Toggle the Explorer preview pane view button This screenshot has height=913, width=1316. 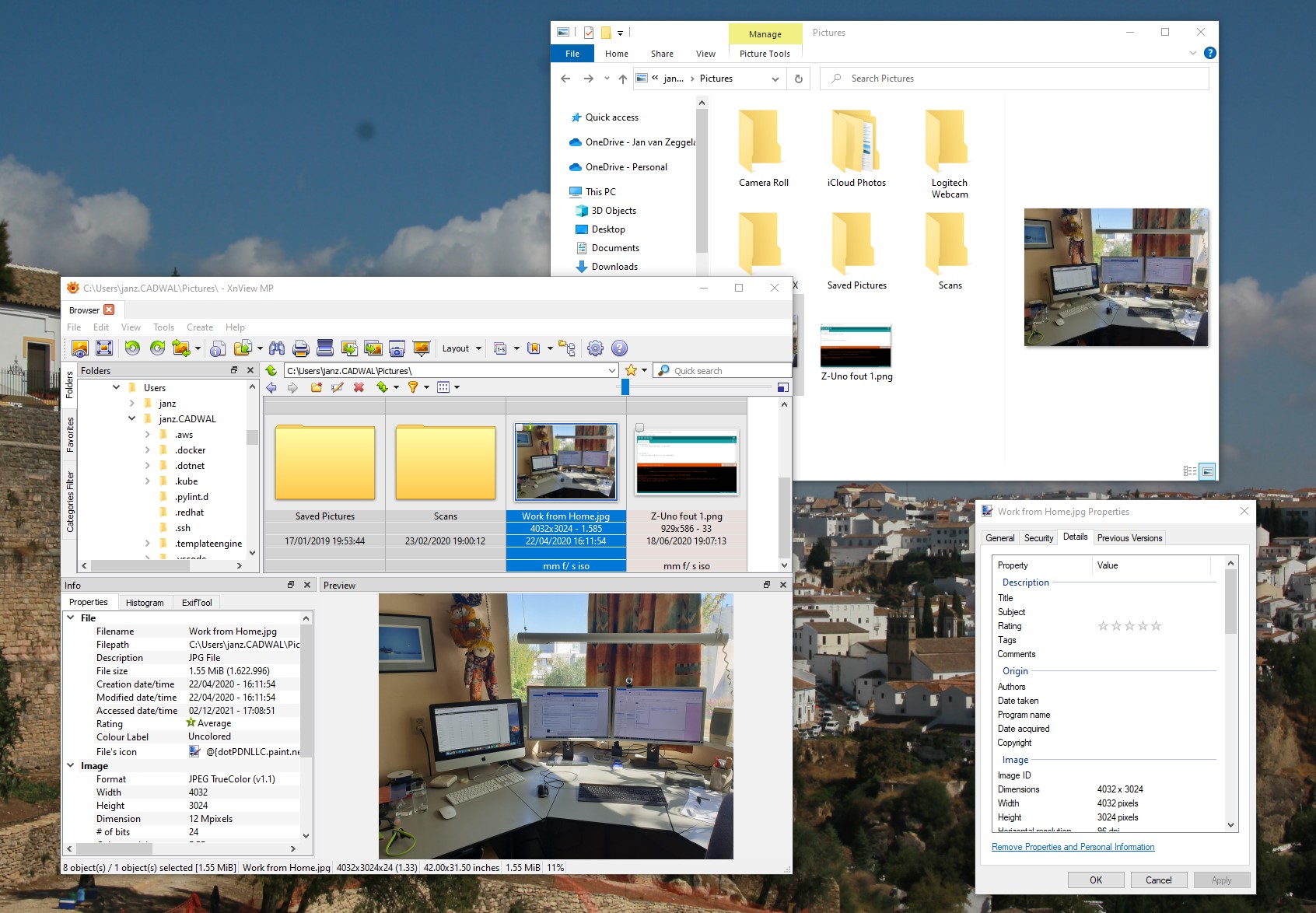(x=1207, y=471)
